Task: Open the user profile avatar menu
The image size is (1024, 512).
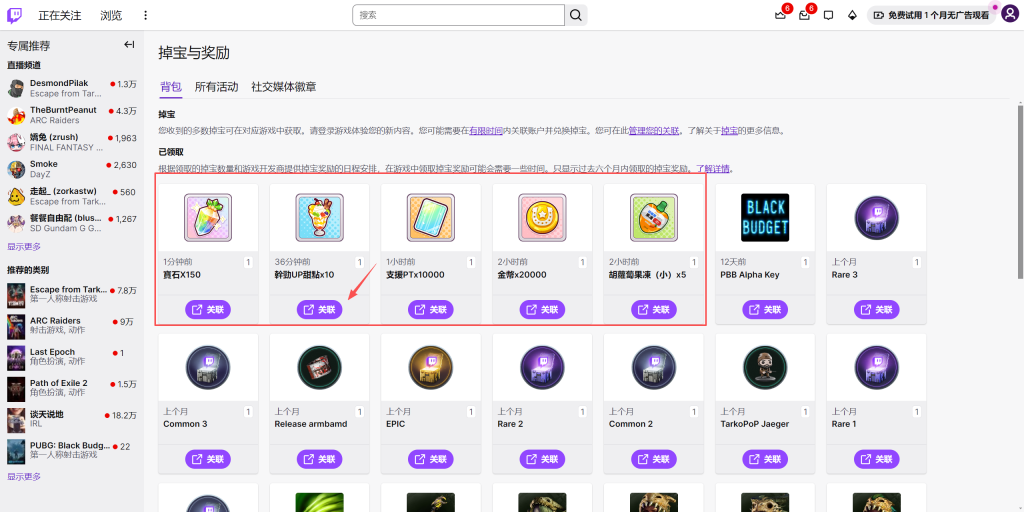Action: click(1009, 15)
